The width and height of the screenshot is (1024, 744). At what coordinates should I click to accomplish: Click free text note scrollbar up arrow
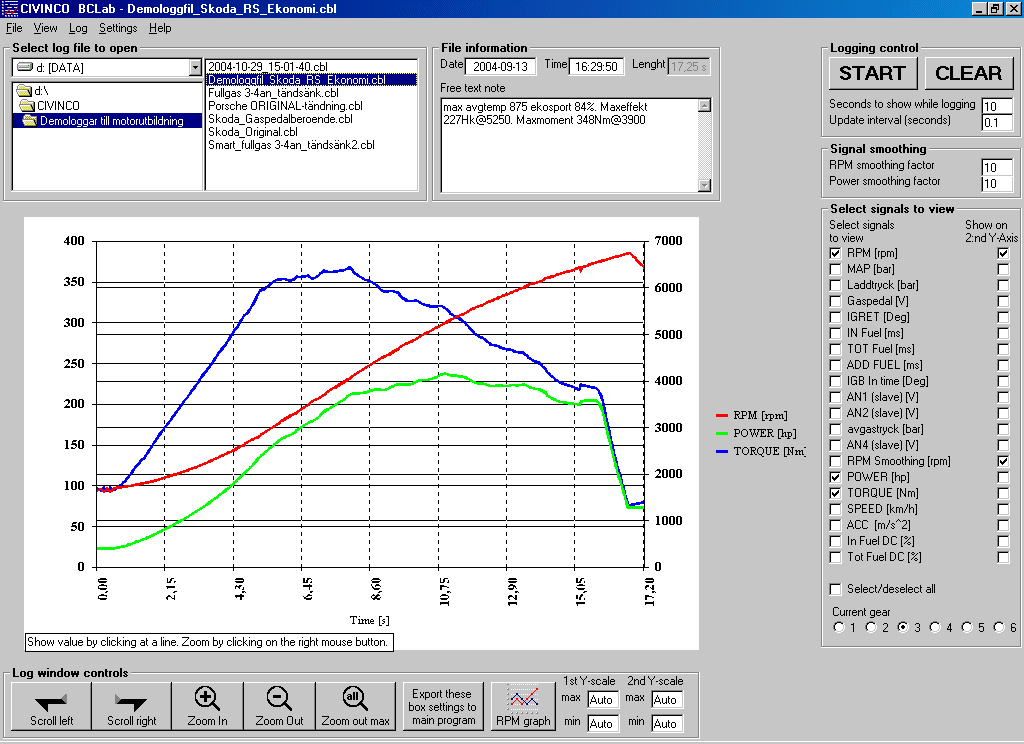click(x=705, y=105)
